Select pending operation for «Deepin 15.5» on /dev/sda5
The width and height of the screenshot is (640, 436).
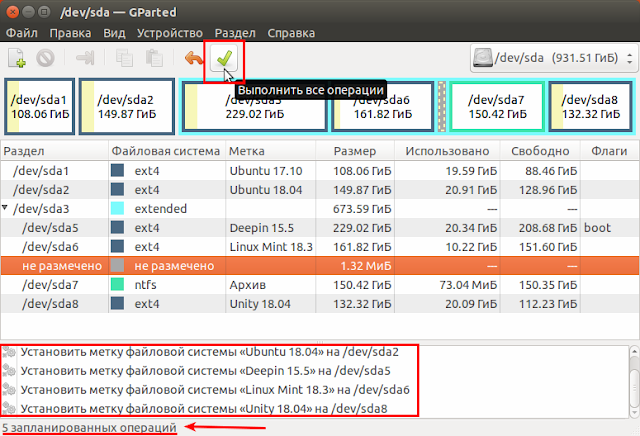pyautogui.click(x=314, y=371)
